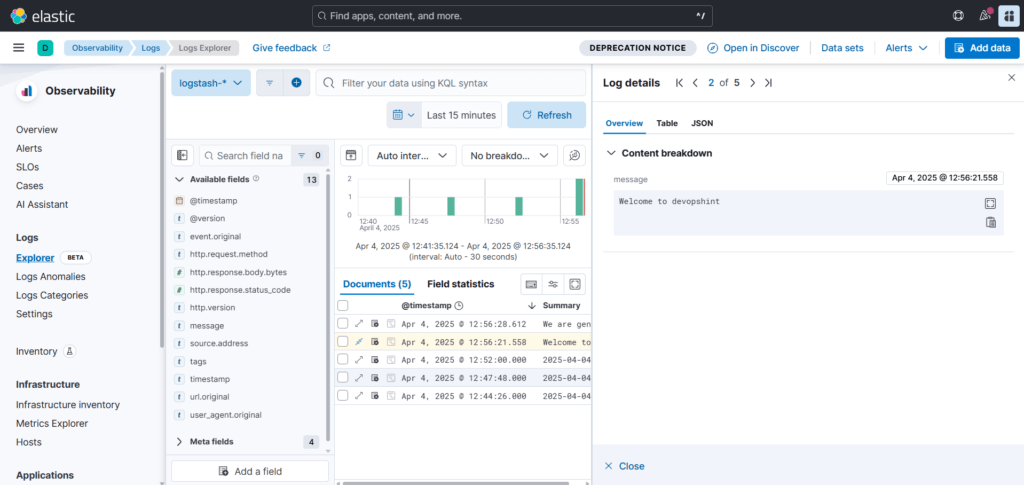1024x485 pixels.
Task: Open in Discover link
Action: 753,48
